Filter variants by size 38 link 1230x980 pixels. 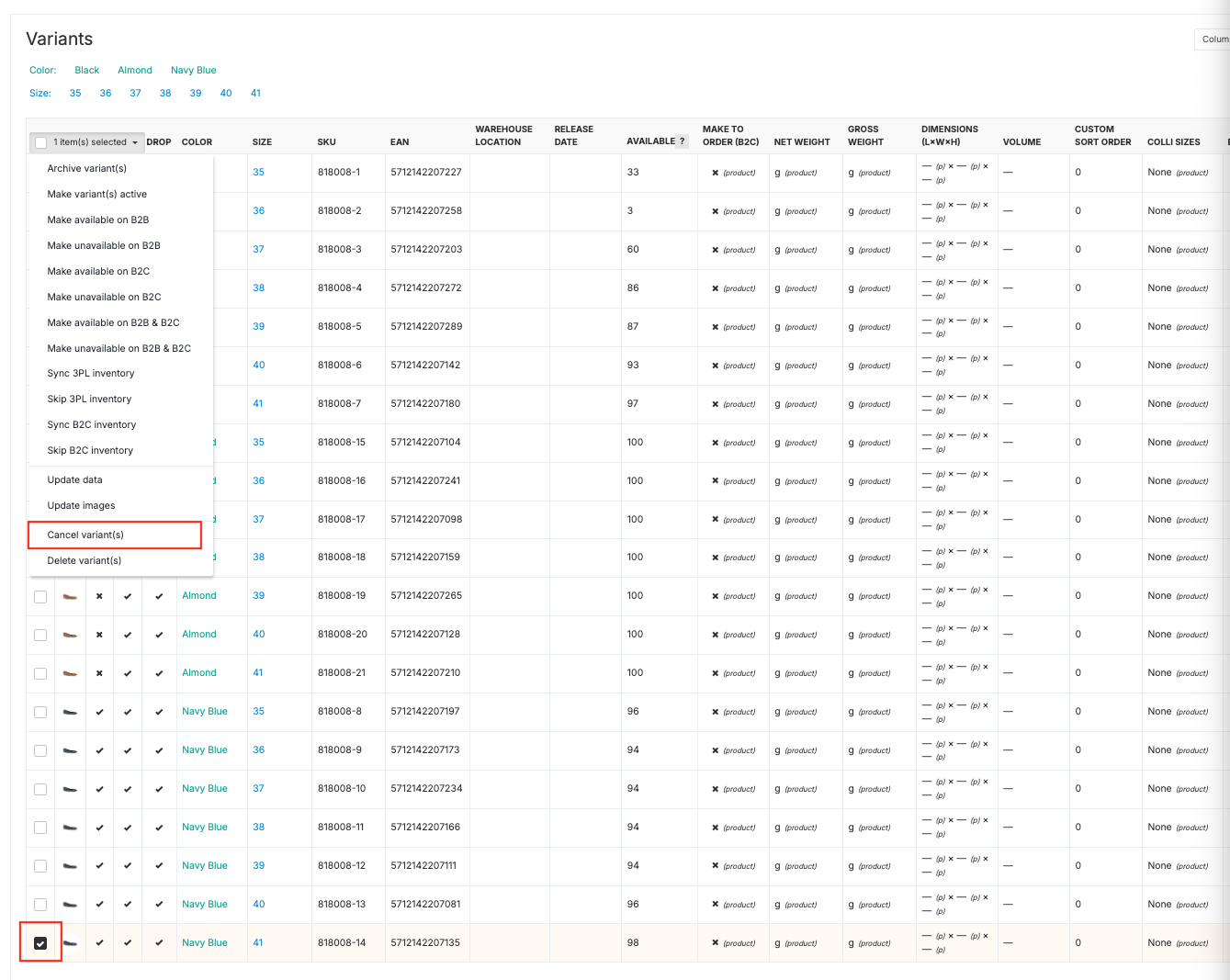click(165, 93)
